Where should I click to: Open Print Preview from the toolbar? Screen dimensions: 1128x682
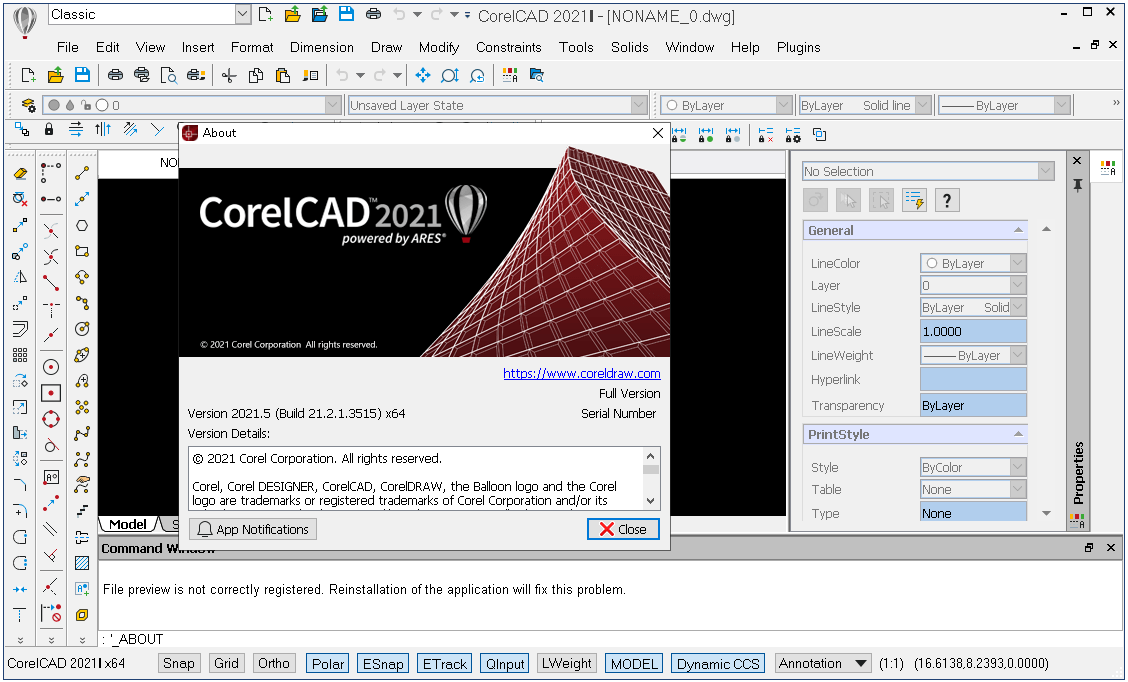tap(168, 75)
